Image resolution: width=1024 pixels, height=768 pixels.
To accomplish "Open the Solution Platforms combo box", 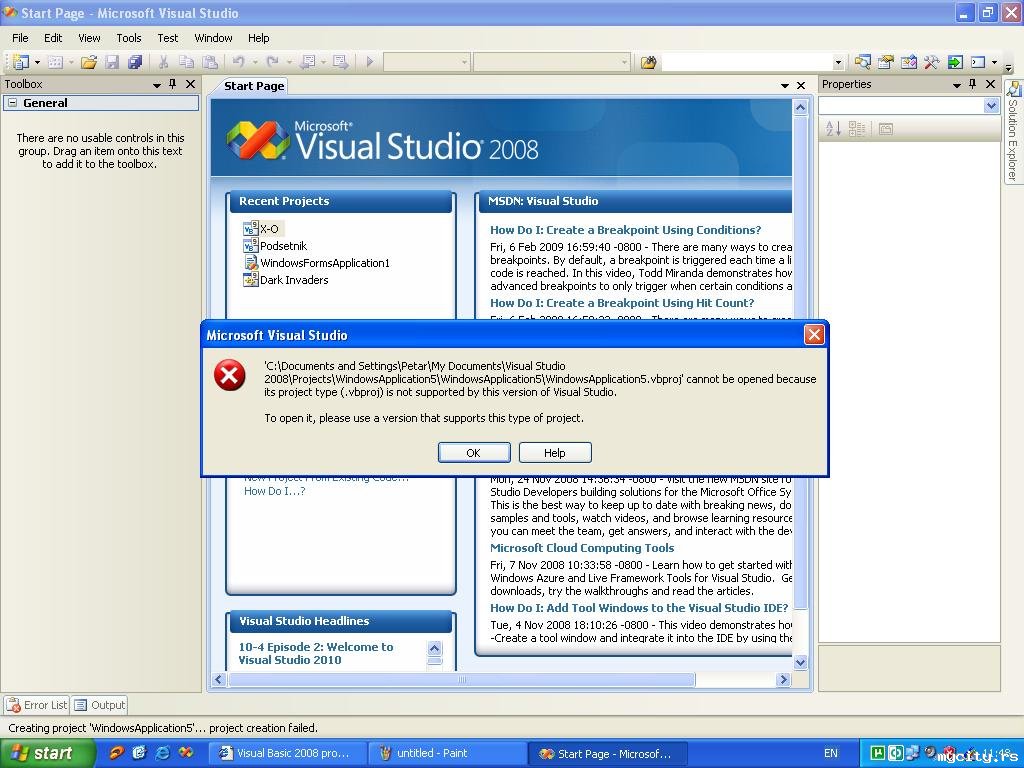I will pyautogui.click(x=551, y=62).
